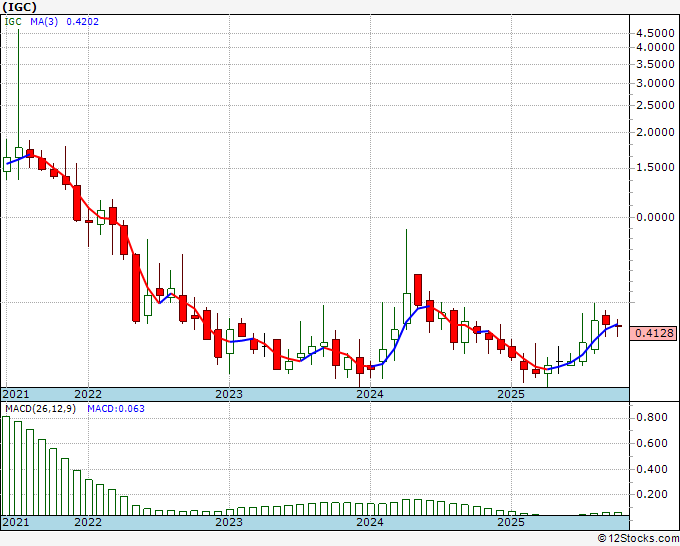The image size is (680, 546).
Task: Click the 1.5000 price axis label
Action: 655,167
